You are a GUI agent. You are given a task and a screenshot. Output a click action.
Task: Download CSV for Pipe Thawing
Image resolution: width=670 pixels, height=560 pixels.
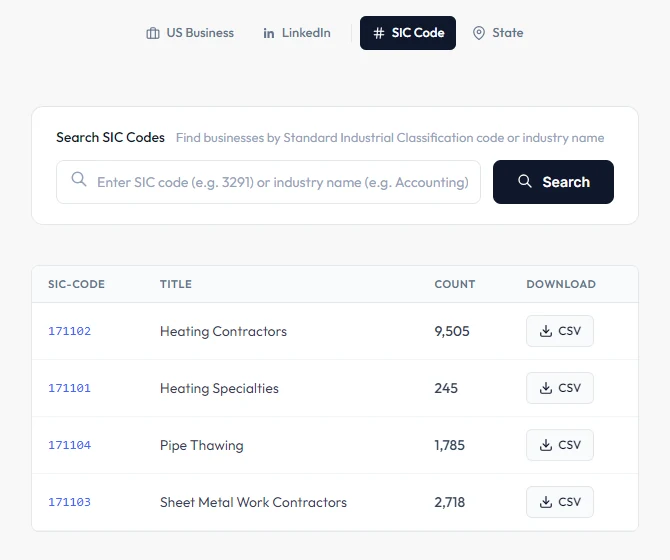pos(560,445)
